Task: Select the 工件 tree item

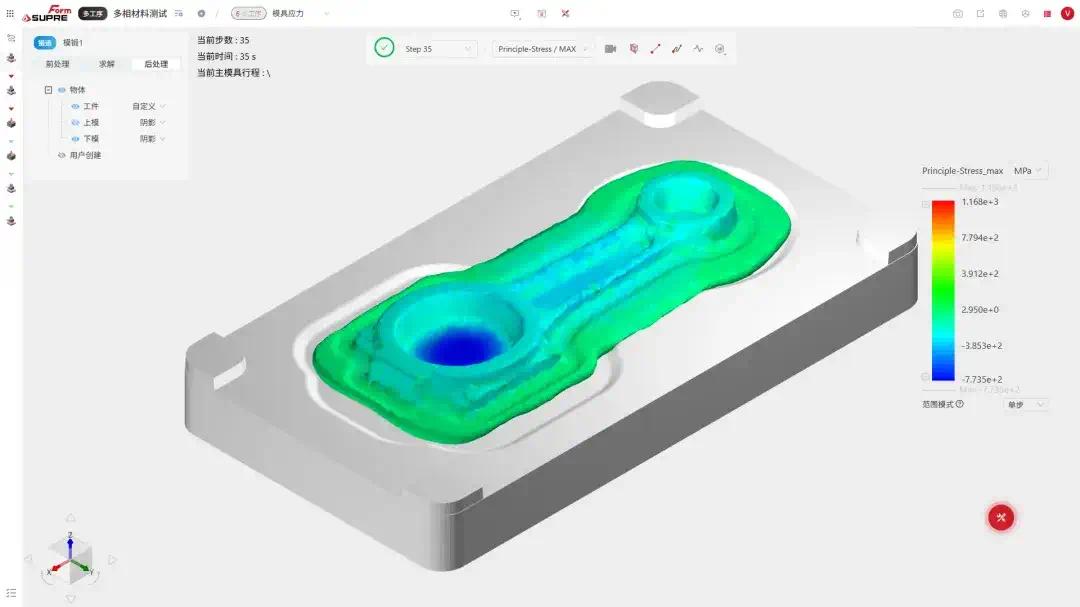Action: [x=91, y=107]
